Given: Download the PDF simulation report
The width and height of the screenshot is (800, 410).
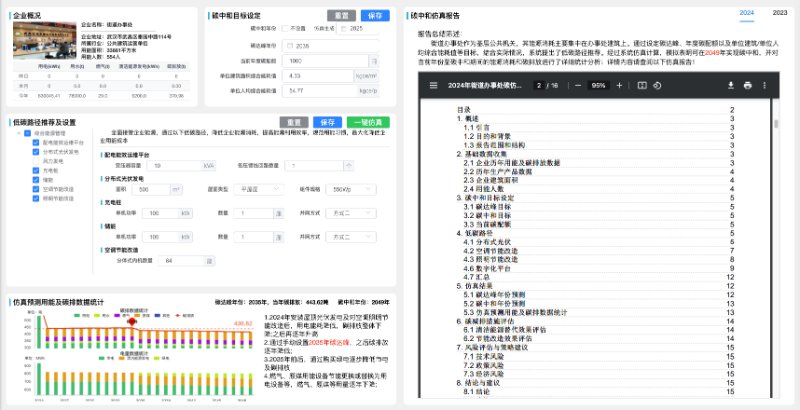Looking at the screenshot, I should (x=731, y=86).
